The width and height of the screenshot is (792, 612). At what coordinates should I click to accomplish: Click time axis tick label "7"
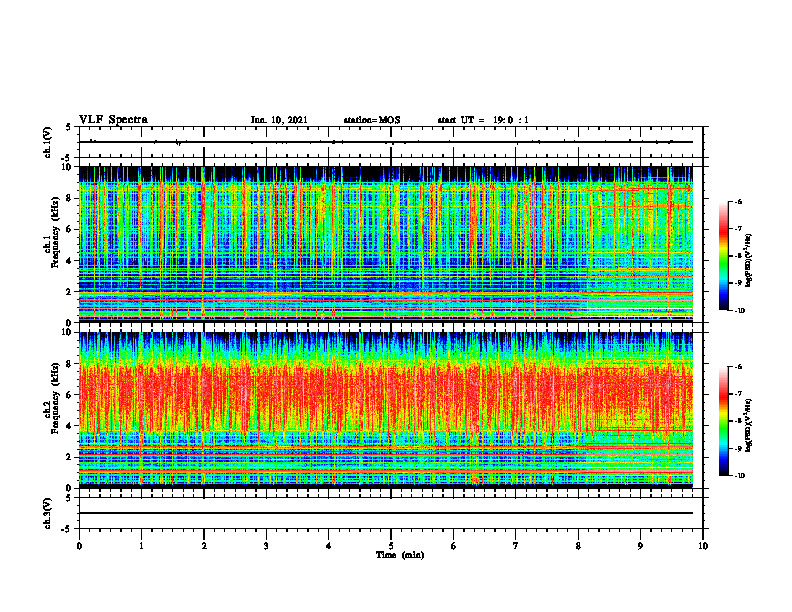click(516, 546)
